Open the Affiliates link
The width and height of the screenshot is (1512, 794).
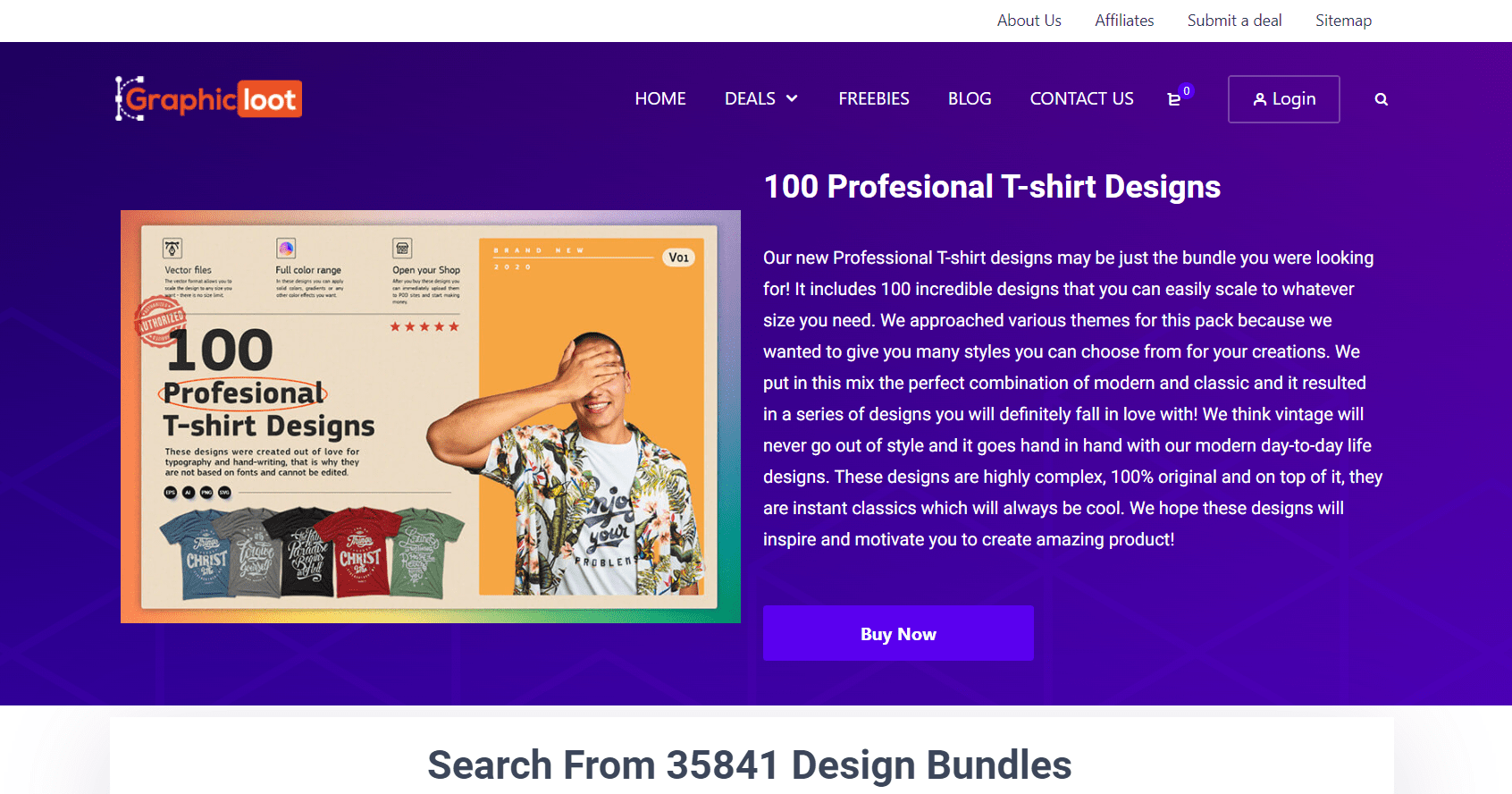(1124, 21)
